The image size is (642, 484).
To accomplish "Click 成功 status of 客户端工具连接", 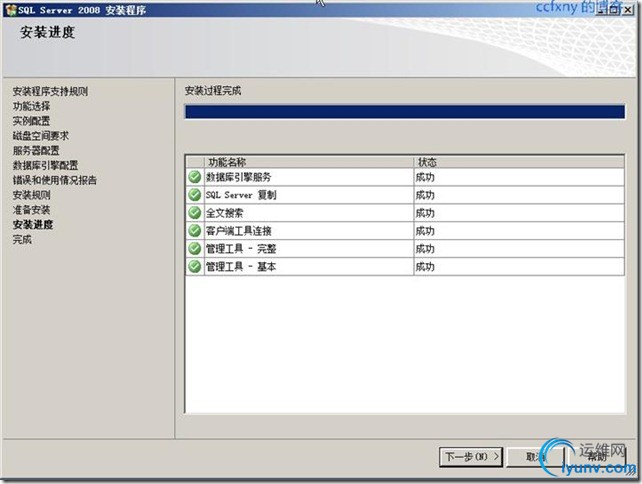I will tap(425, 231).
